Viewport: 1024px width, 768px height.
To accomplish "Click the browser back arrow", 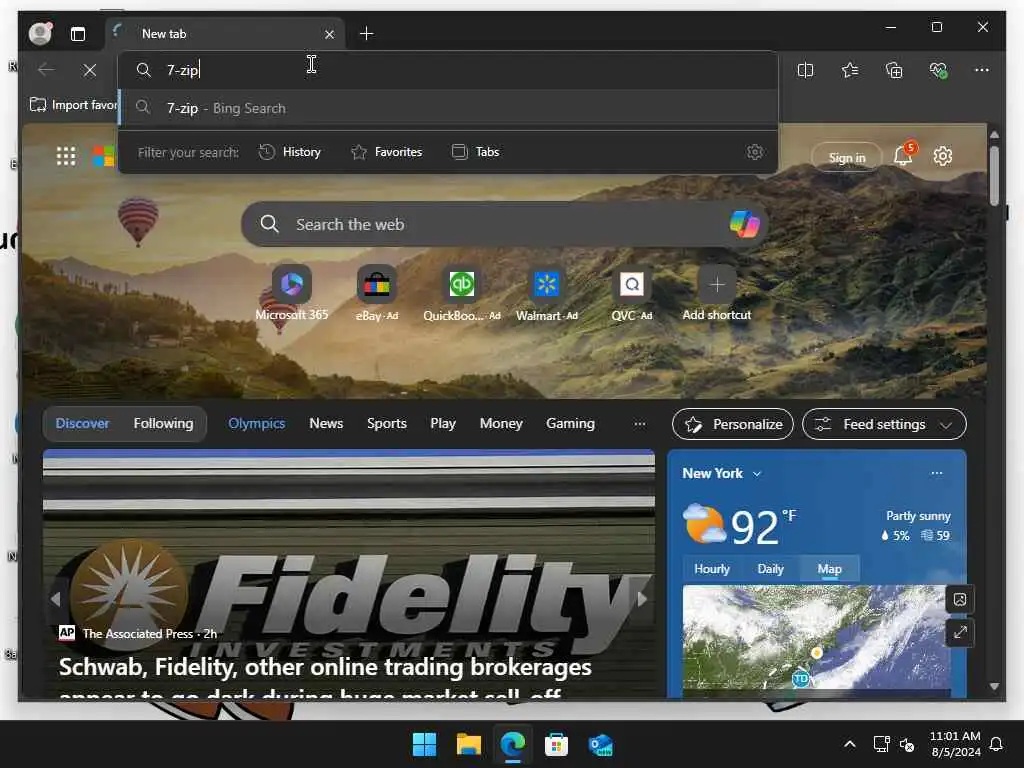I will tap(46, 70).
